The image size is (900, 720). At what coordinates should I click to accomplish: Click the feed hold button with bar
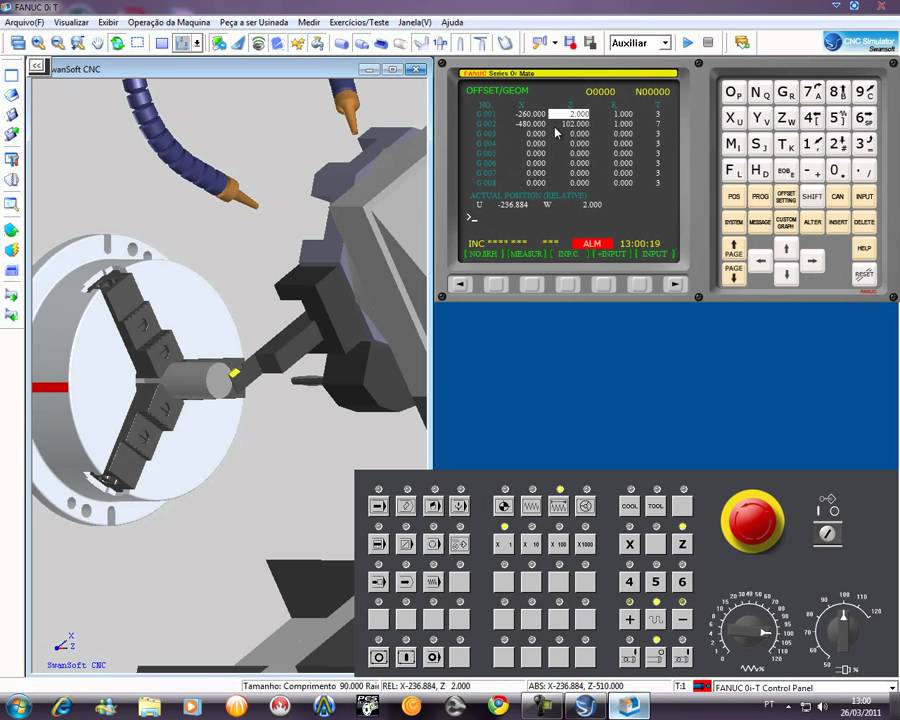click(406, 657)
